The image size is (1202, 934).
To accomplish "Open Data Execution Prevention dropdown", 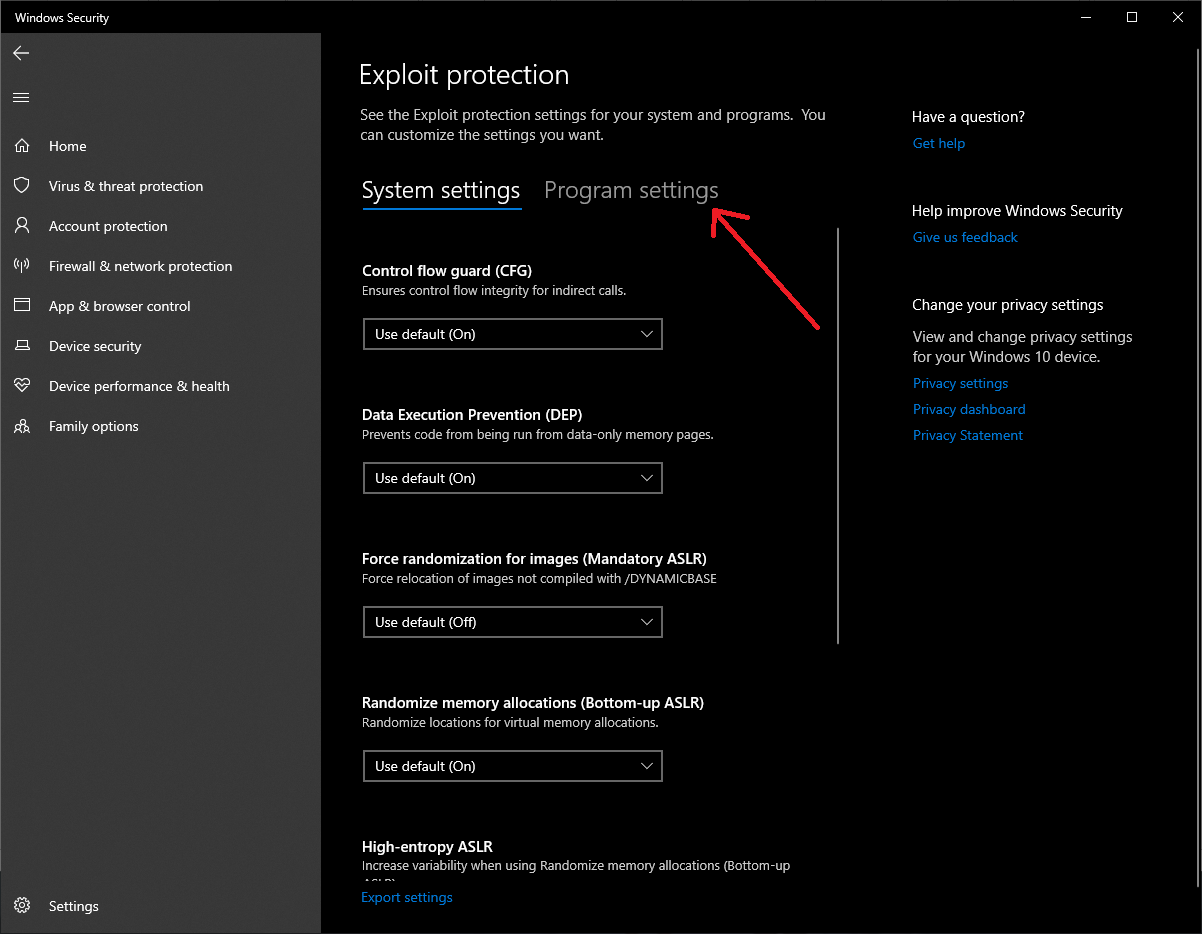I will coord(512,478).
